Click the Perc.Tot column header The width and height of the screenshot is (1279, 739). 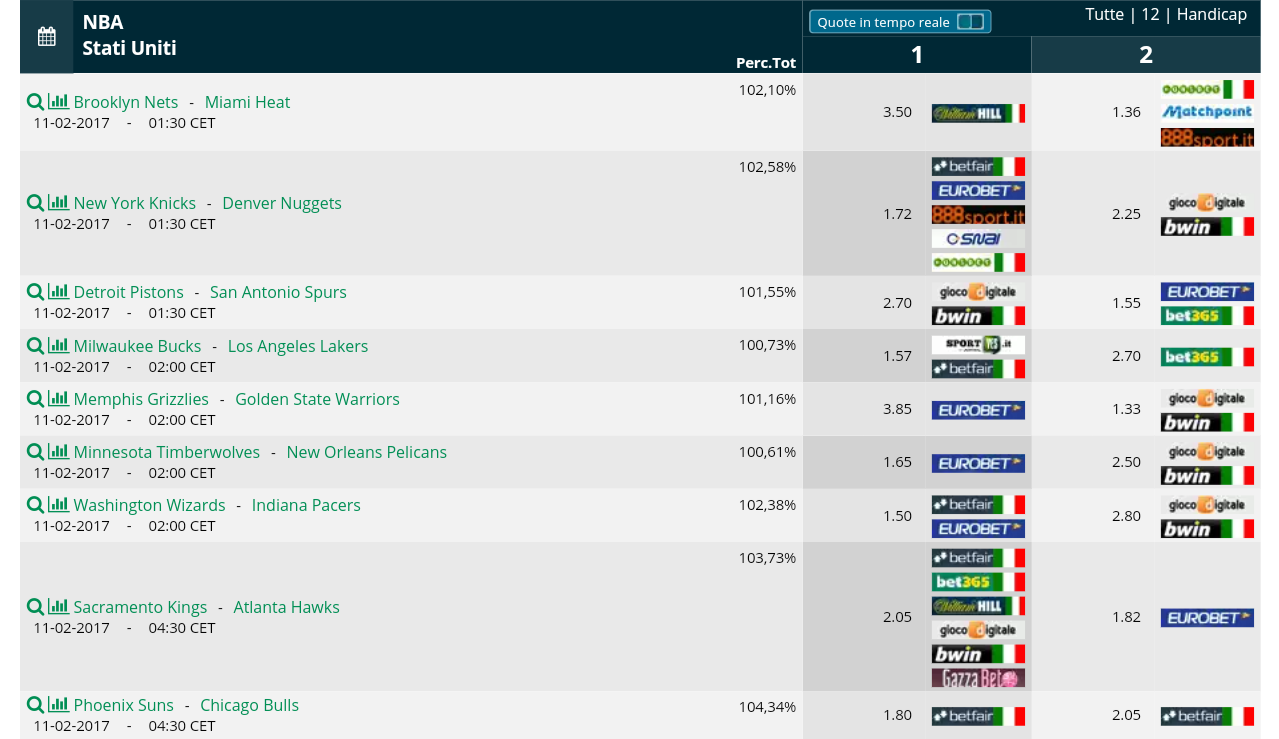coord(766,63)
